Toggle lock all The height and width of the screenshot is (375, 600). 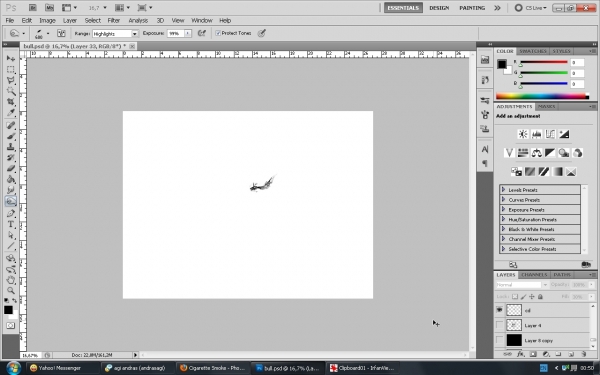click(540, 297)
